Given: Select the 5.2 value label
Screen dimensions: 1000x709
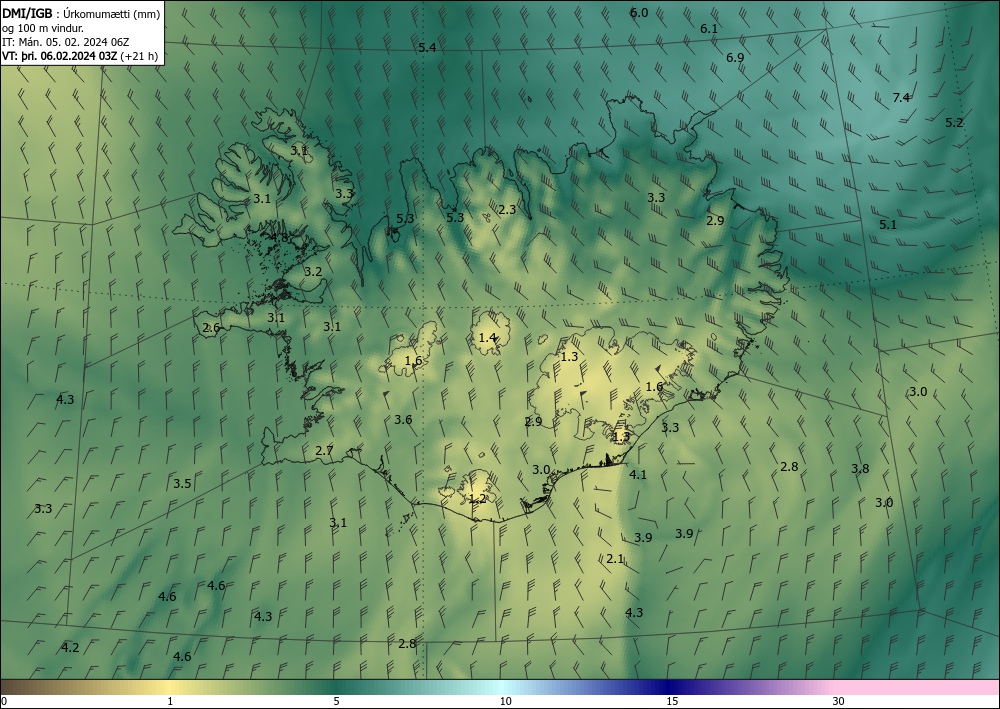Looking at the screenshot, I should [954, 122].
